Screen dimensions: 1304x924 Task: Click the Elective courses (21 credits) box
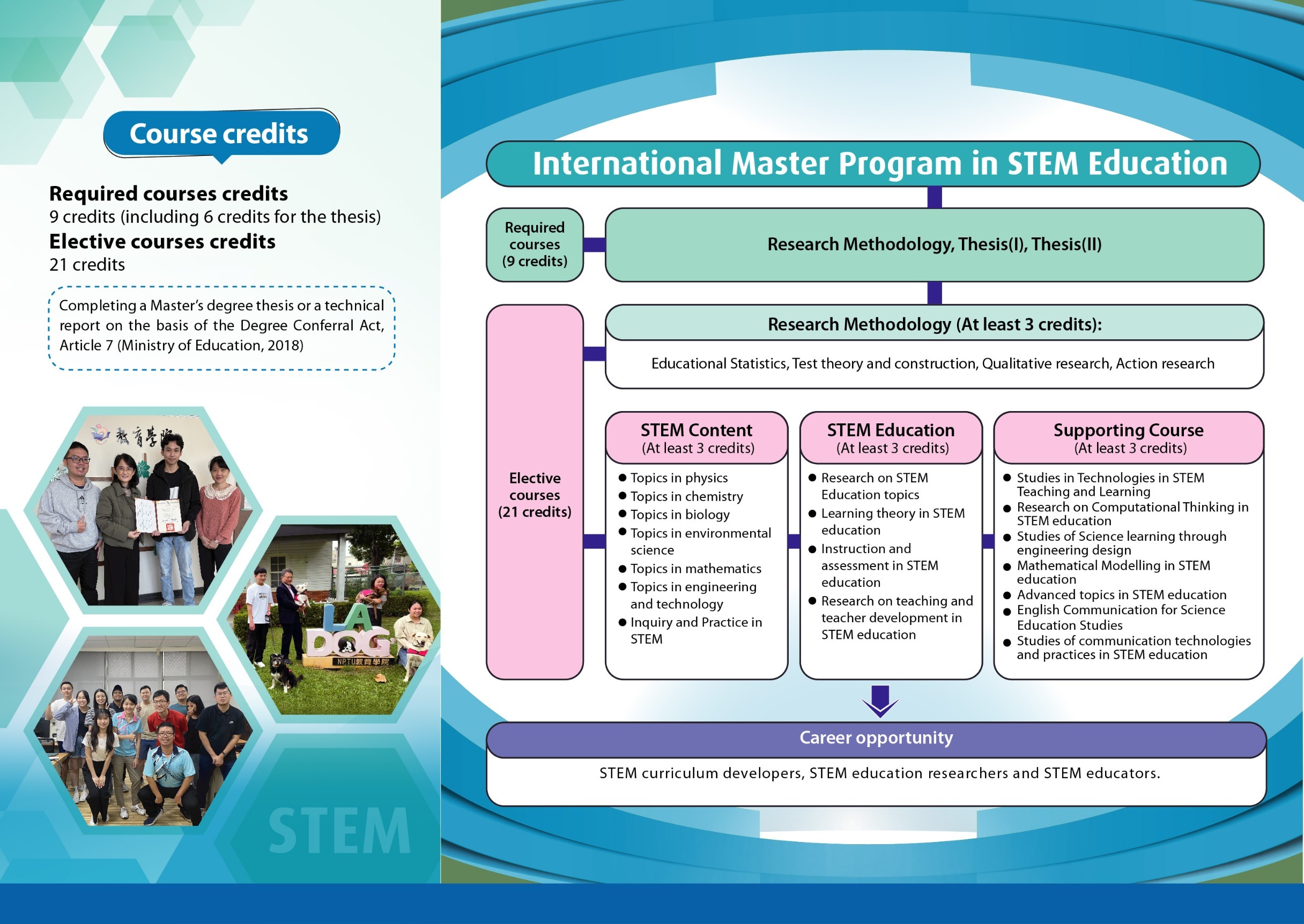click(534, 494)
